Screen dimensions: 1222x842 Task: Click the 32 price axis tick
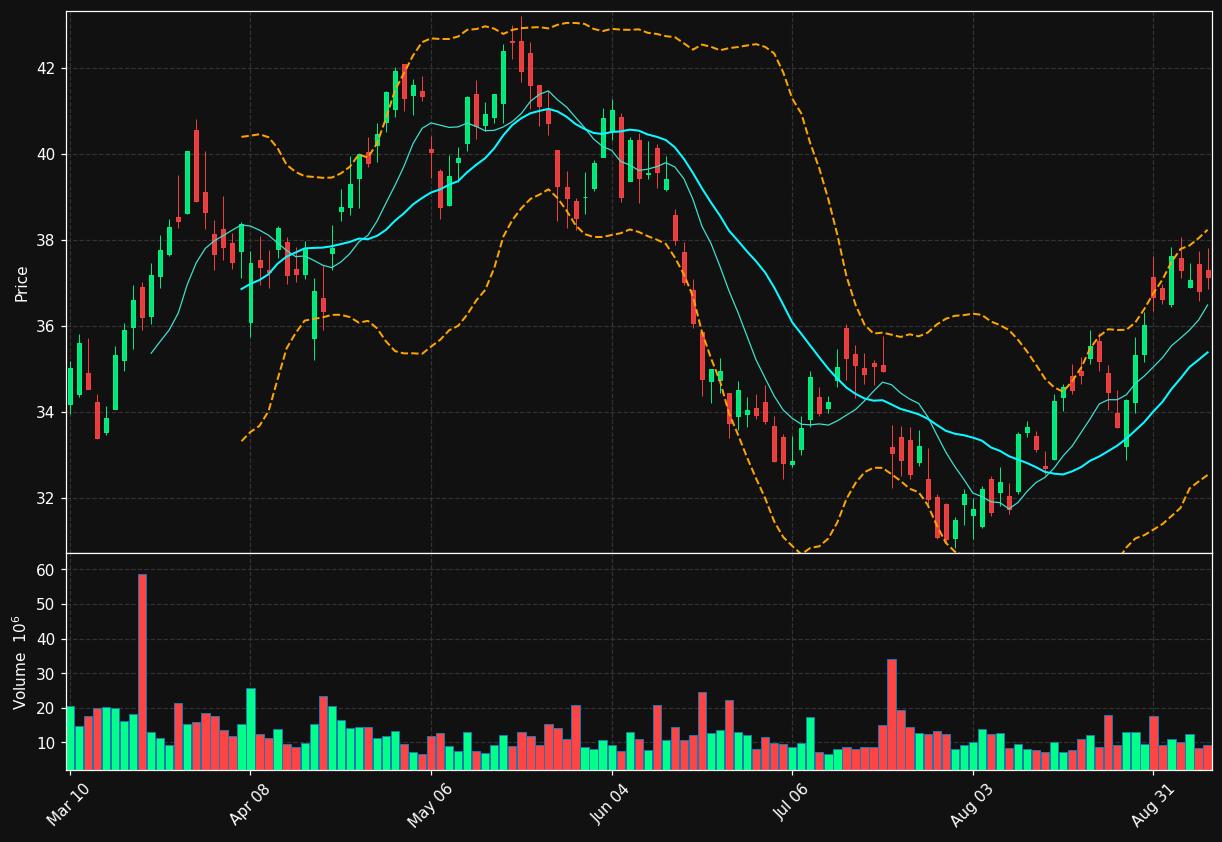pos(46,499)
